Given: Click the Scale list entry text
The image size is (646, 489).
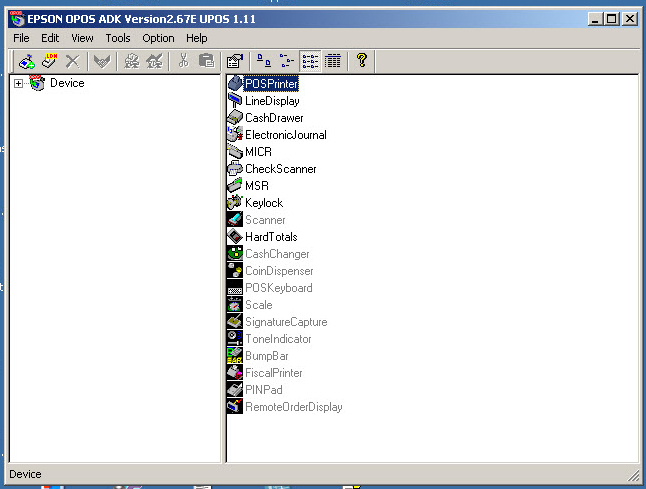Looking at the screenshot, I should [259, 305].
